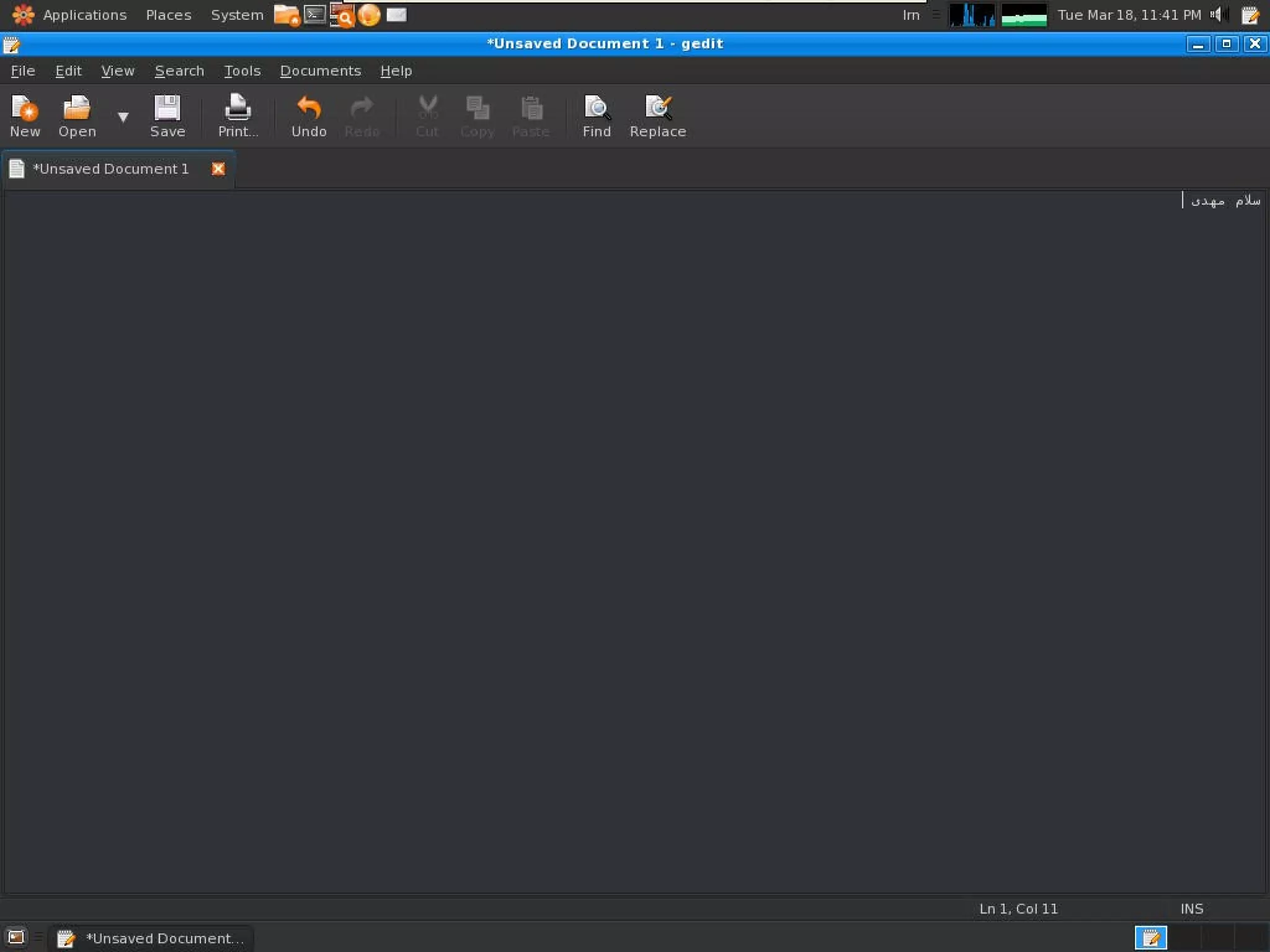This screenshot has height=952, width=1270.
Task: Click the Open file toolbar icon
Action: coord(77,116)
